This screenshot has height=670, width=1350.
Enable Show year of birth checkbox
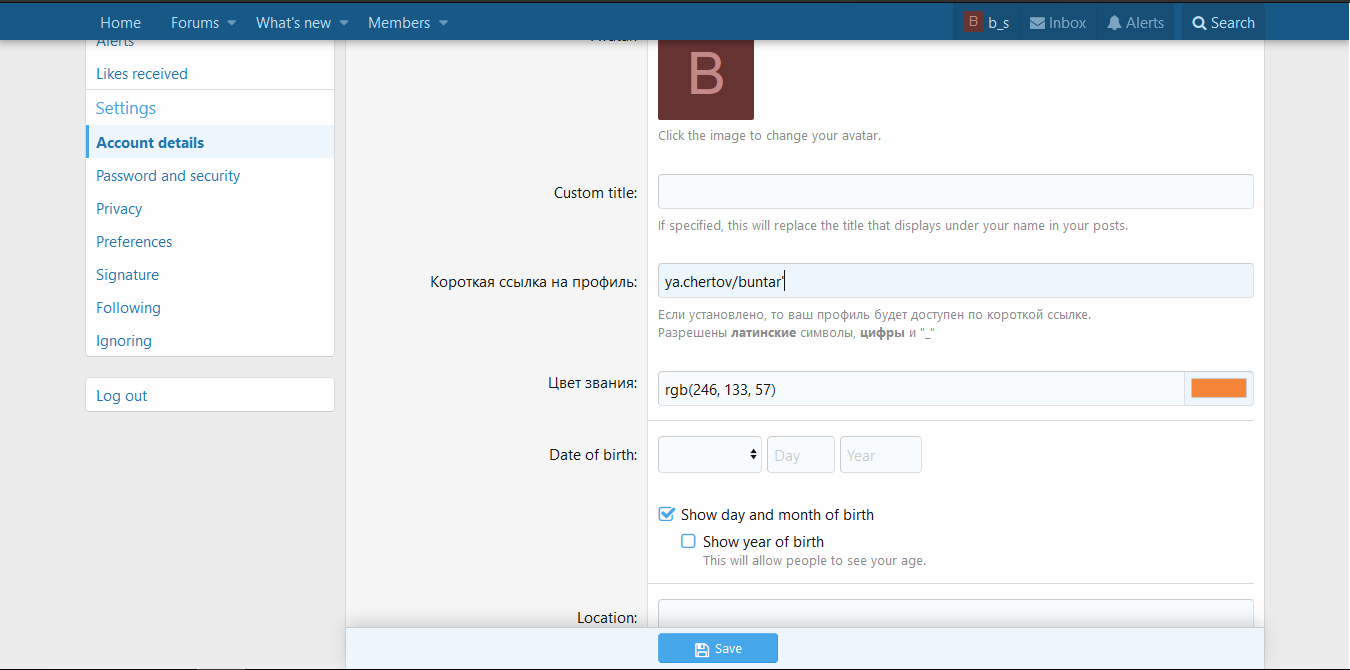(688, 541)
